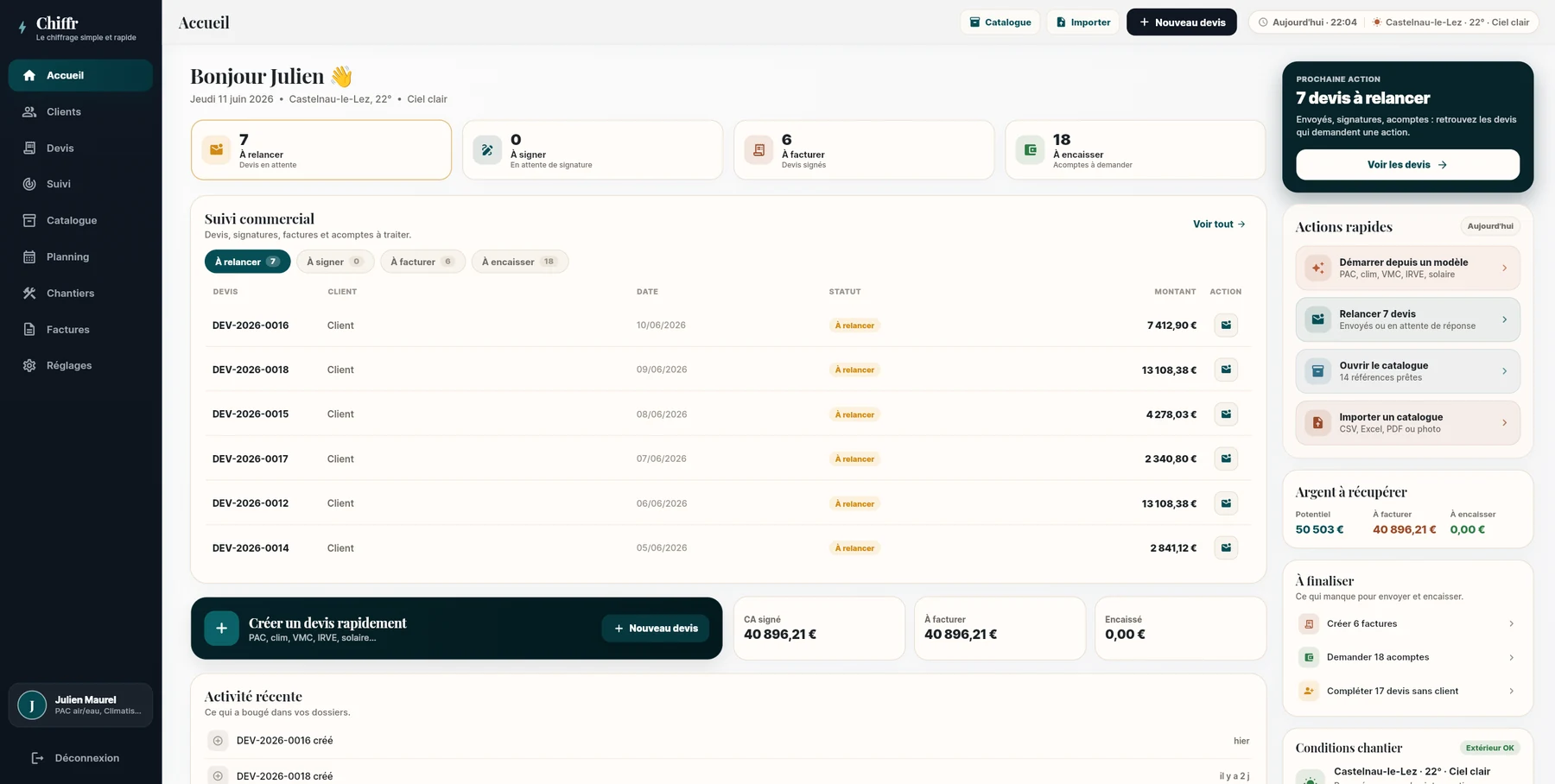Open Suivi from the sidebar
The image size is (1555, 784).
point(80,184)
